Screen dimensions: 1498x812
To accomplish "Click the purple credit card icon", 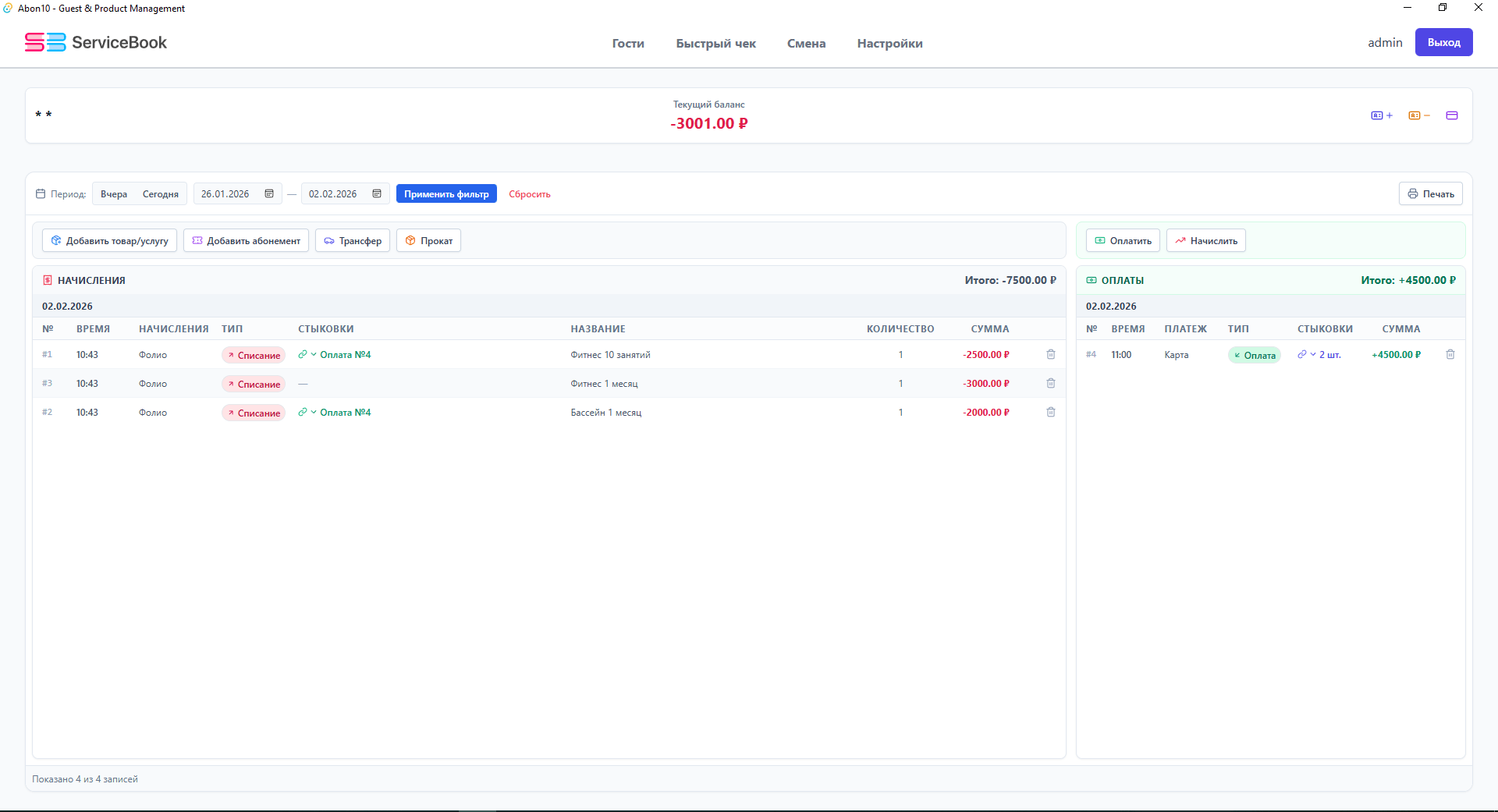I will 1452,115.
